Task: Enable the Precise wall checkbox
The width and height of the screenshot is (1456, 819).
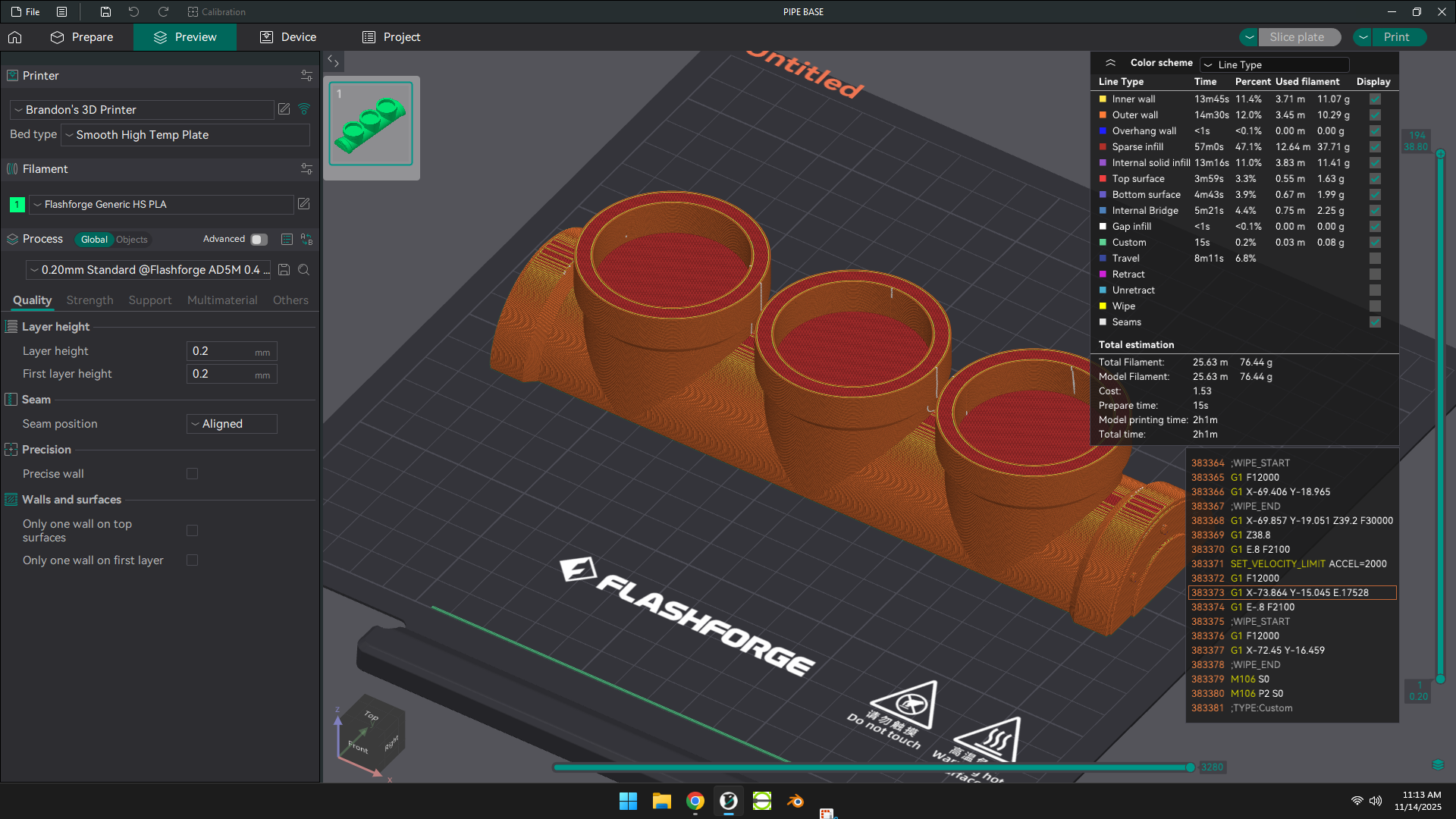Action: click(192, 474)
